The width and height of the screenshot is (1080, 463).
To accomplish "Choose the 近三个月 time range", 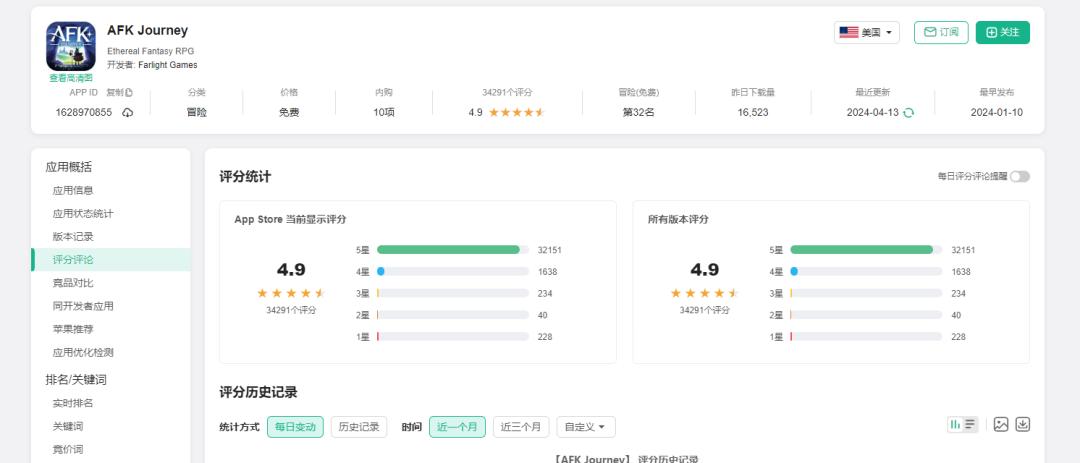I will click(x=524, y=427).
